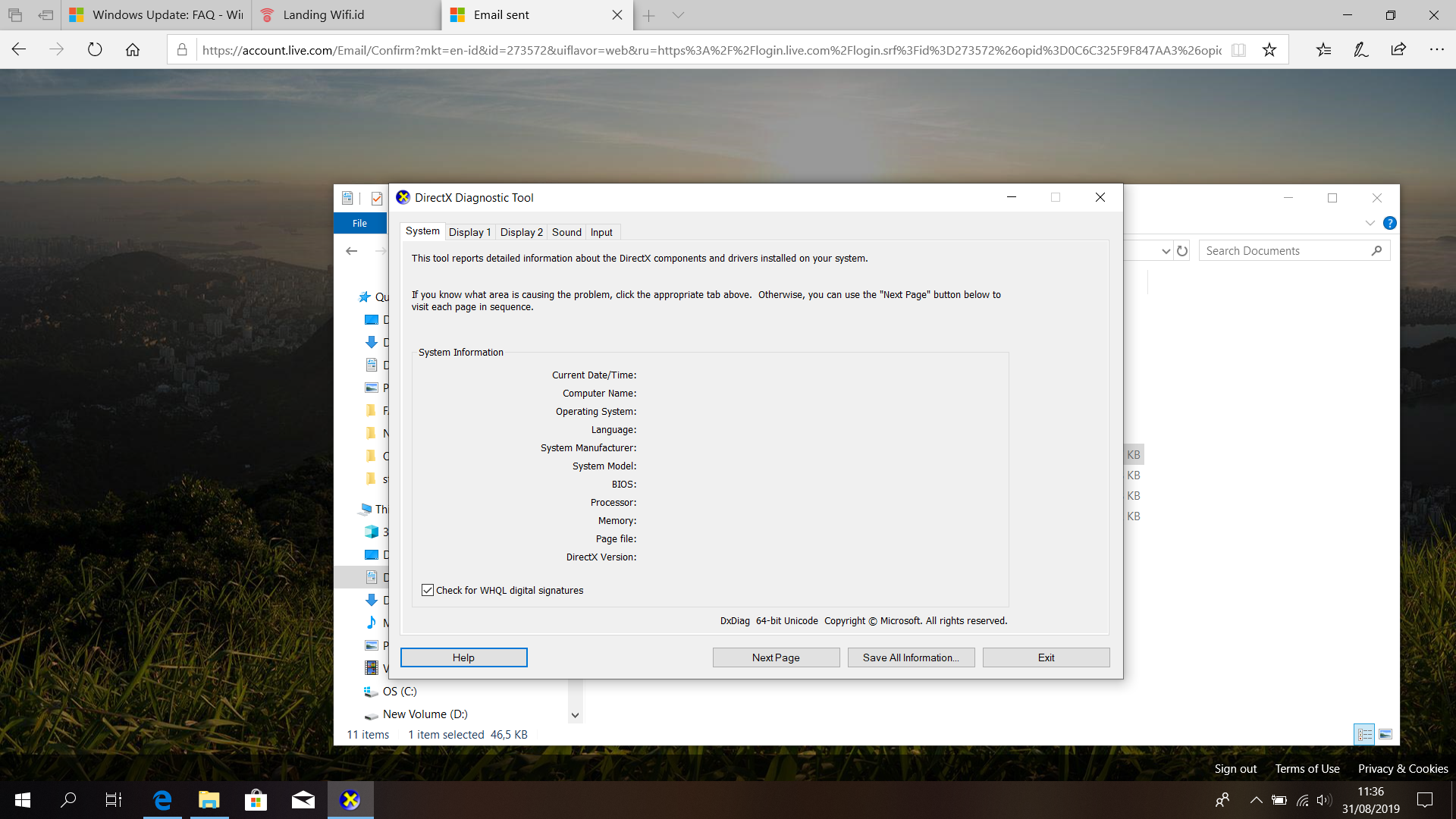Go back in Edge browser

click(19, 49)
